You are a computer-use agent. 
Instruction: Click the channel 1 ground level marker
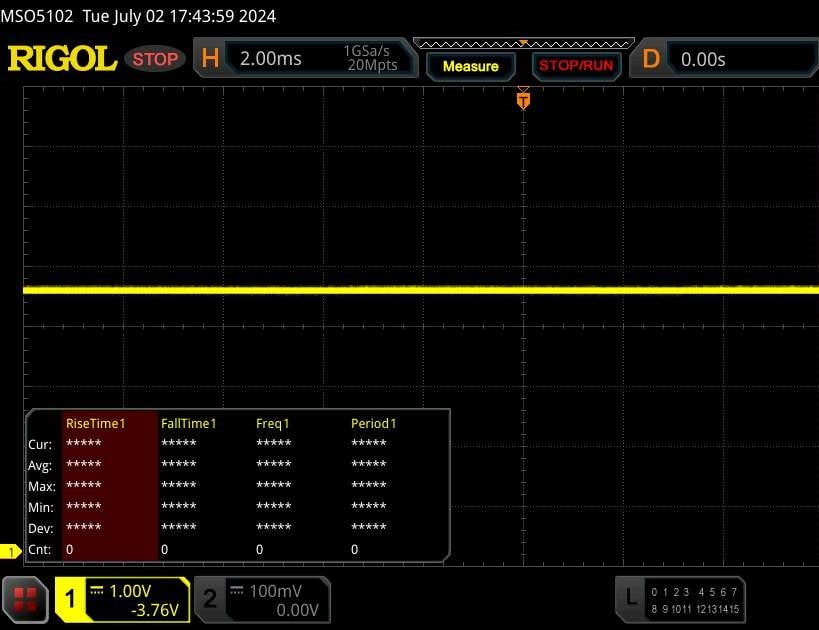pyautogui.click(x=10, y=551)
